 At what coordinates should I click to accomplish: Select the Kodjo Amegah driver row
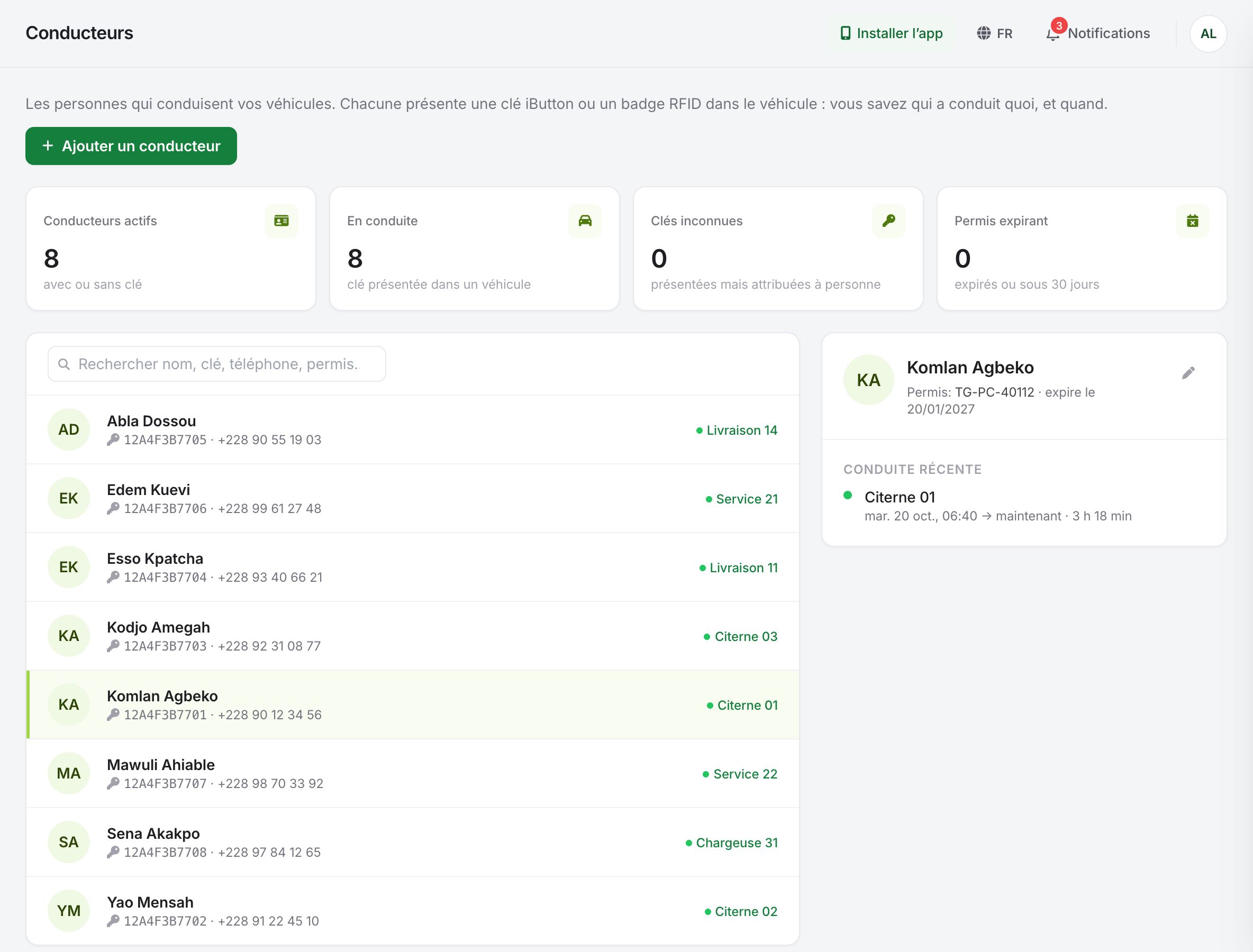[x=413, y=636]
